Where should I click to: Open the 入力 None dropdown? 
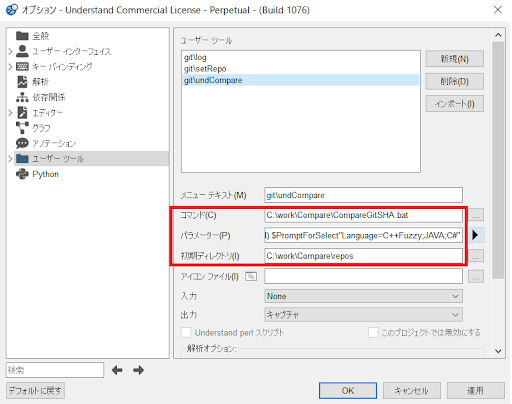pyautogui.click(x=363, y=296)
